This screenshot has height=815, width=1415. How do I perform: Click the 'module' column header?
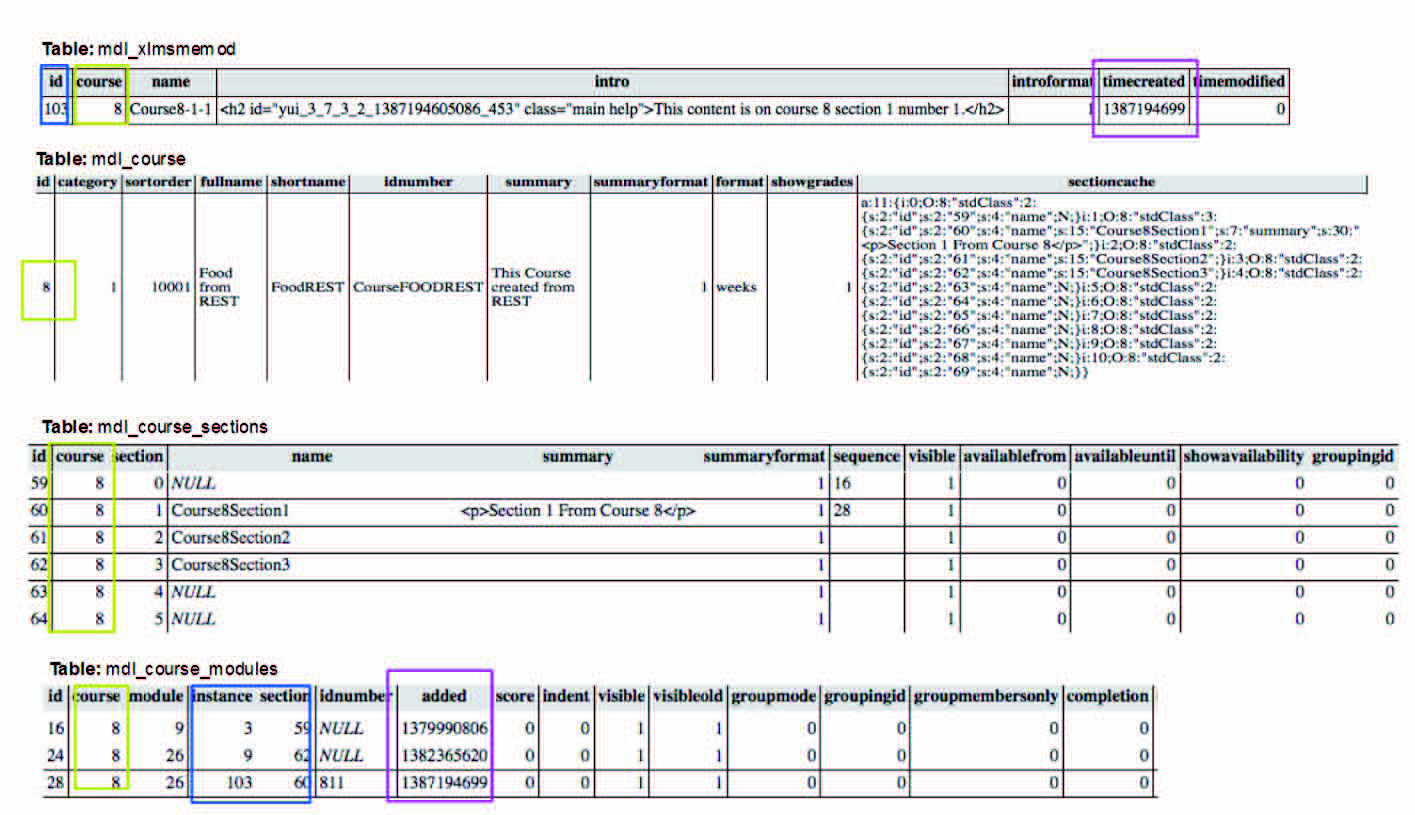(x=156, y=695)
